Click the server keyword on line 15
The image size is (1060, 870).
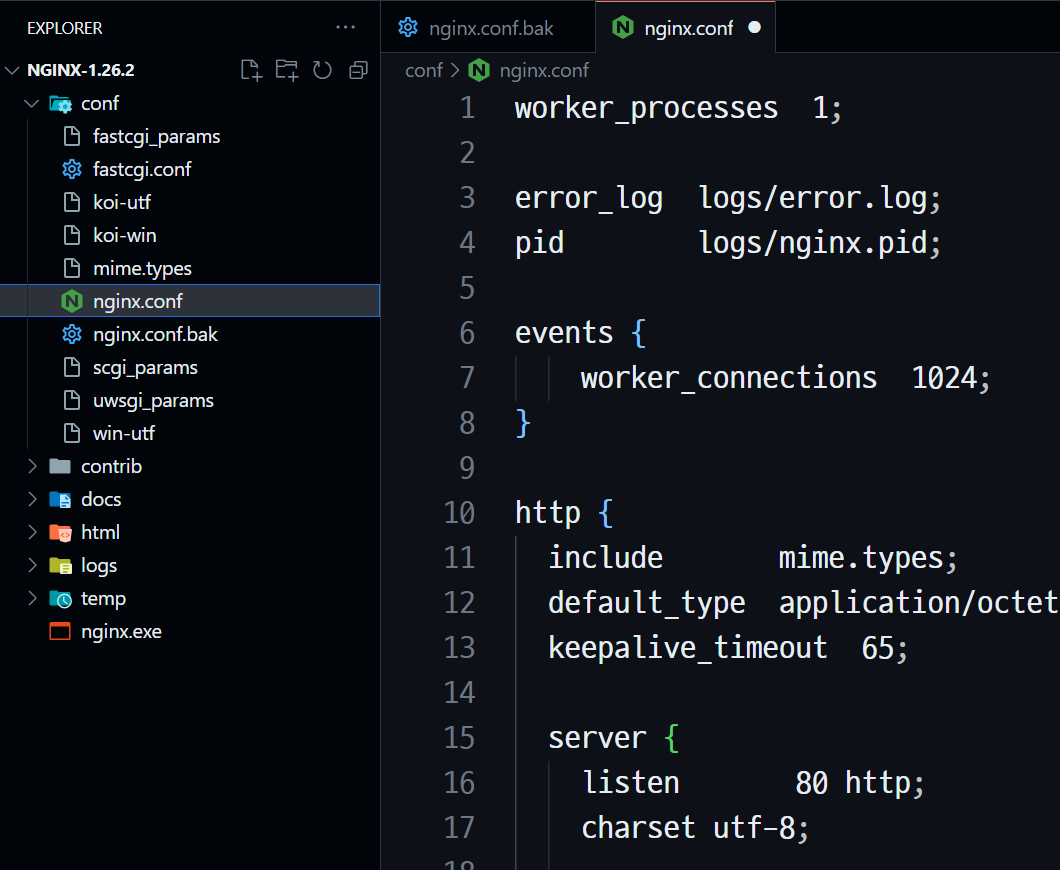tap(597, 738)
